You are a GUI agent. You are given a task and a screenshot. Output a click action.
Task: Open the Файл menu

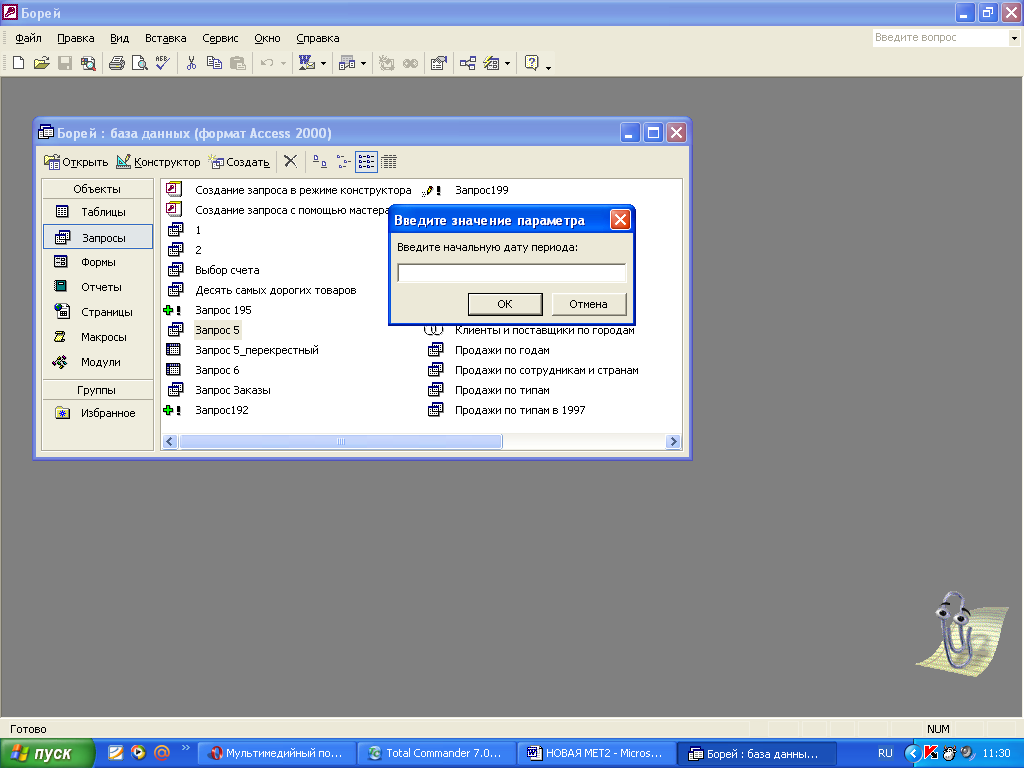tap(28, 38)
